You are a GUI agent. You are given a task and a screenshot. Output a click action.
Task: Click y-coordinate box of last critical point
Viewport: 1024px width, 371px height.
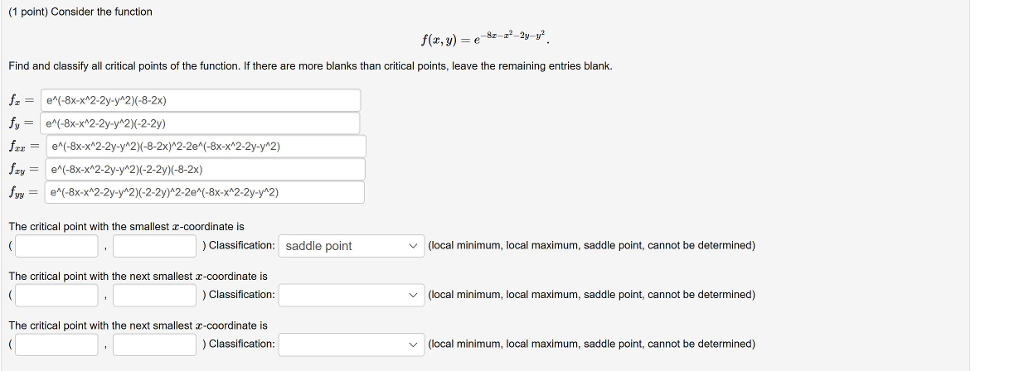[155, 344]
